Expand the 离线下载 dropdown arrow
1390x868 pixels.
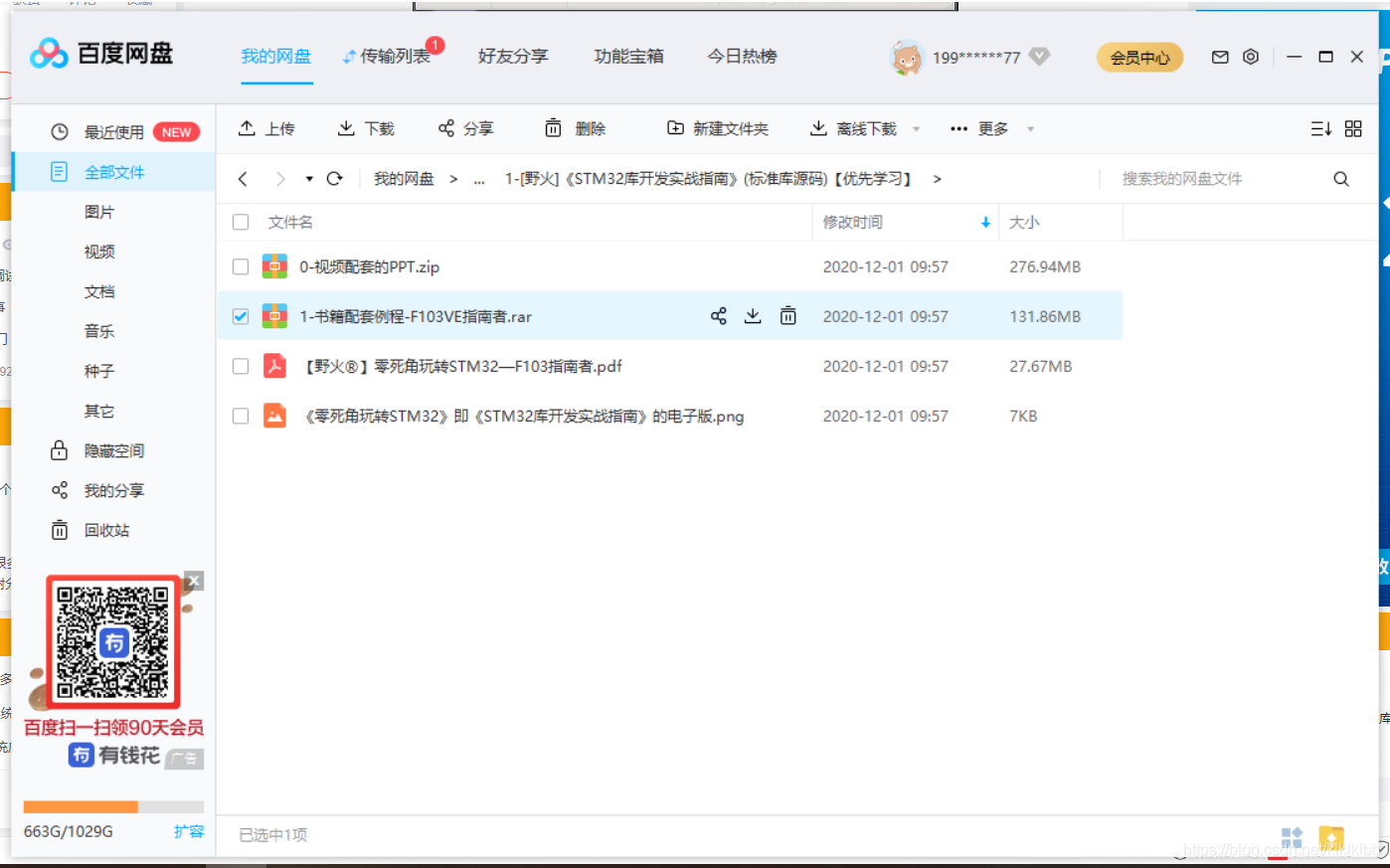coord(916,129)
